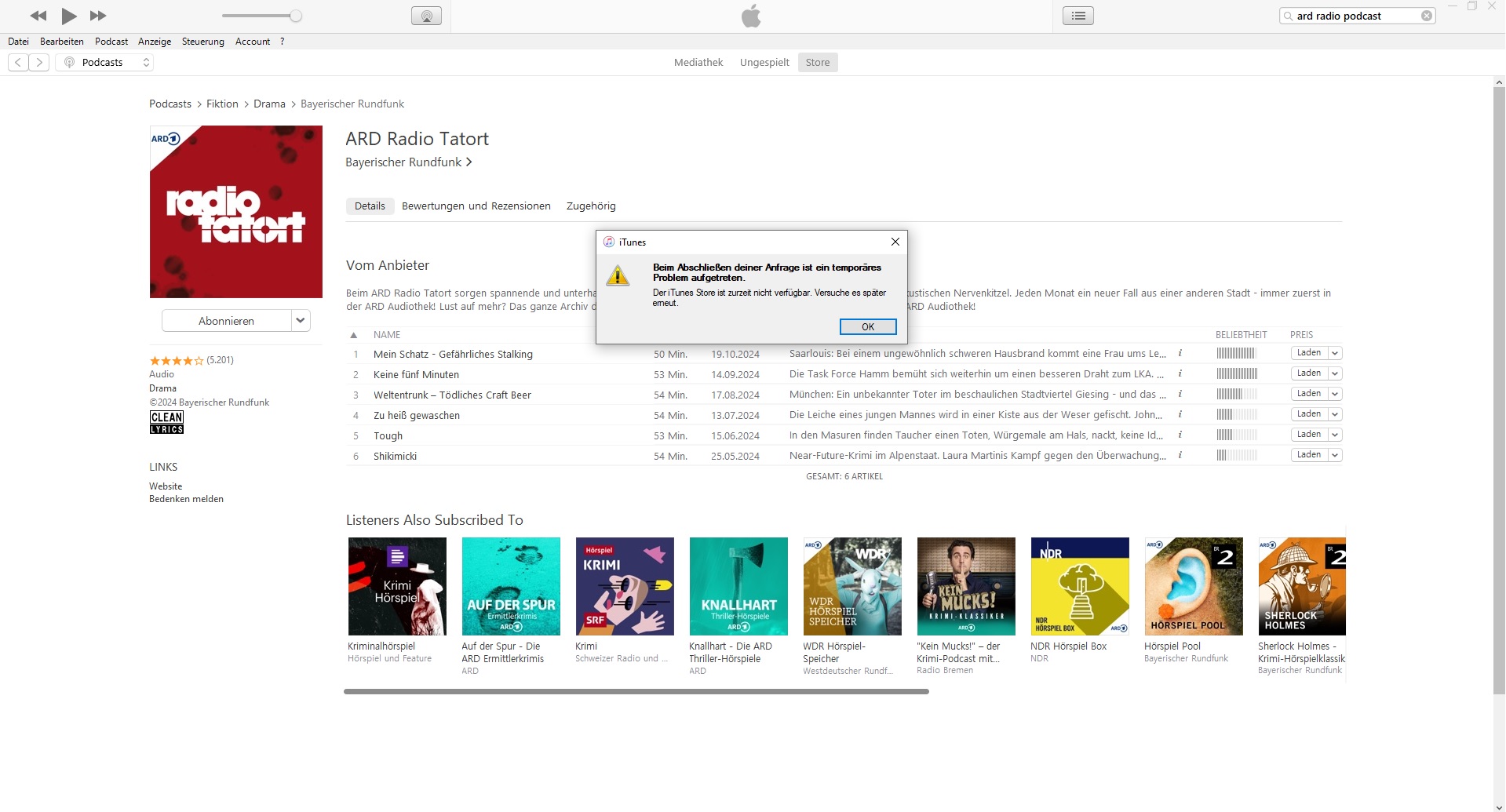Open the Bearbeiten menu
1506x812 pixels.
tap(62, 42)
